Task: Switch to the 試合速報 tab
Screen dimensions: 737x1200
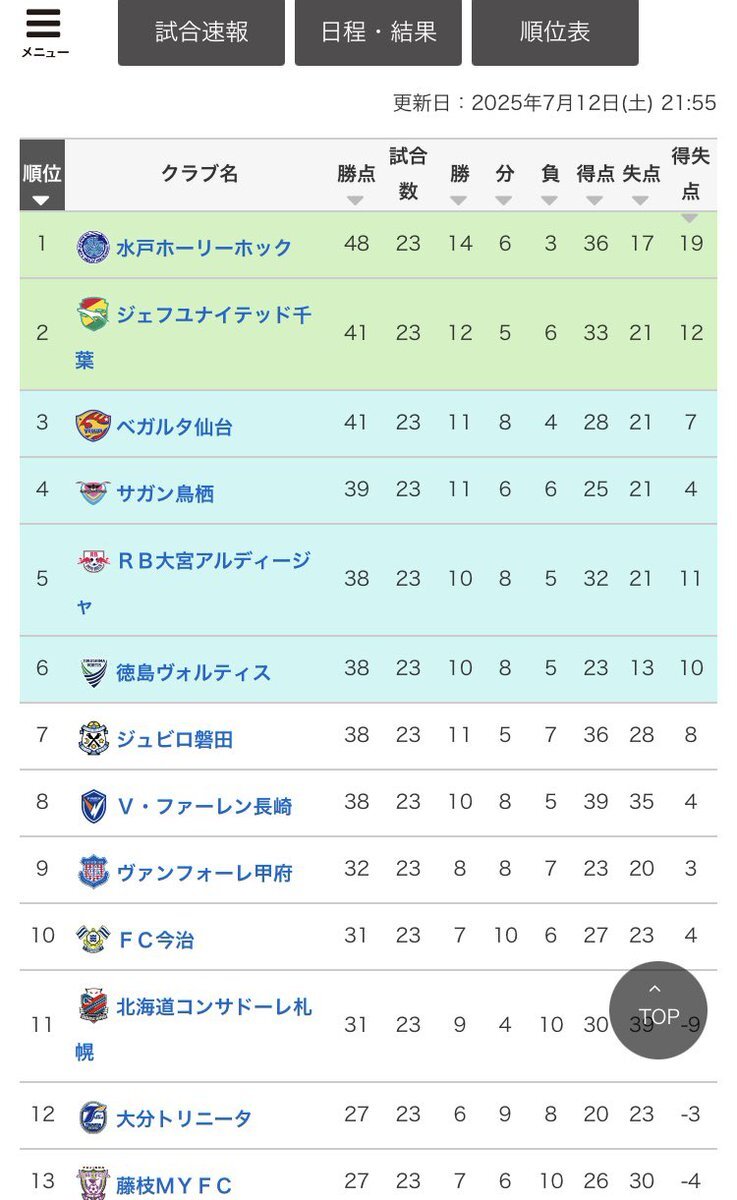Action: click(201, 32)
